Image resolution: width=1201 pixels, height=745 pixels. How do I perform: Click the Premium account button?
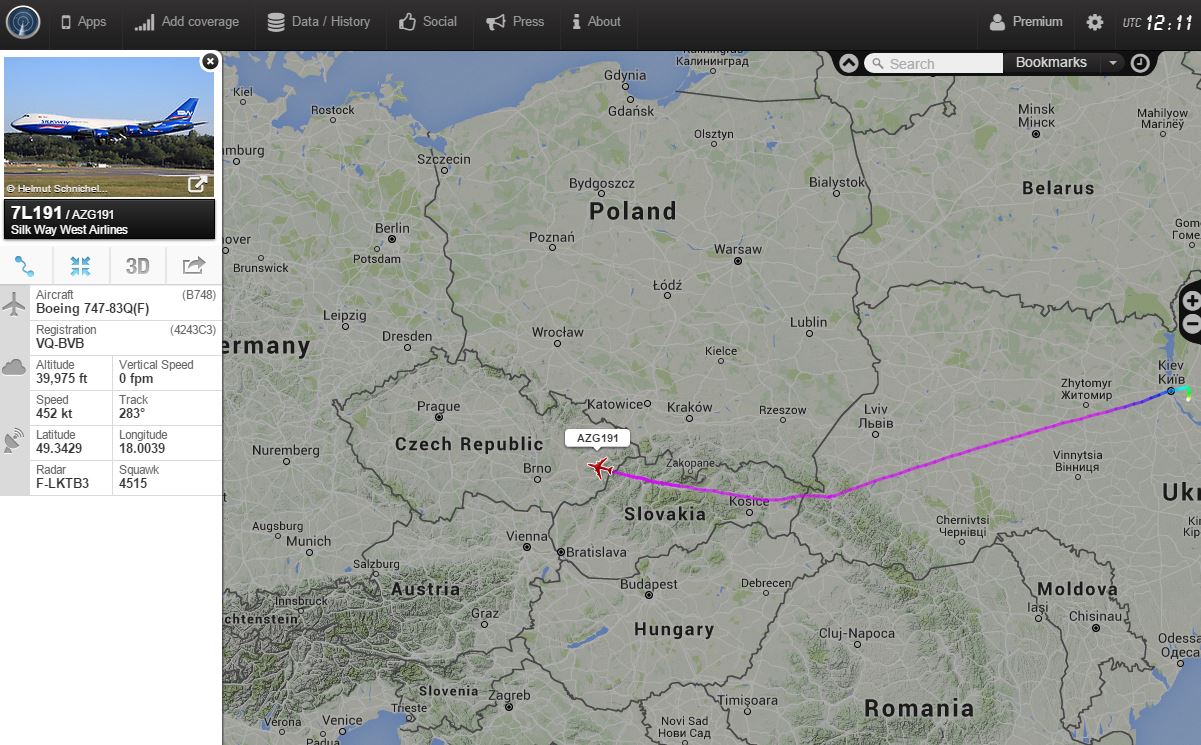coord(1026,22)
